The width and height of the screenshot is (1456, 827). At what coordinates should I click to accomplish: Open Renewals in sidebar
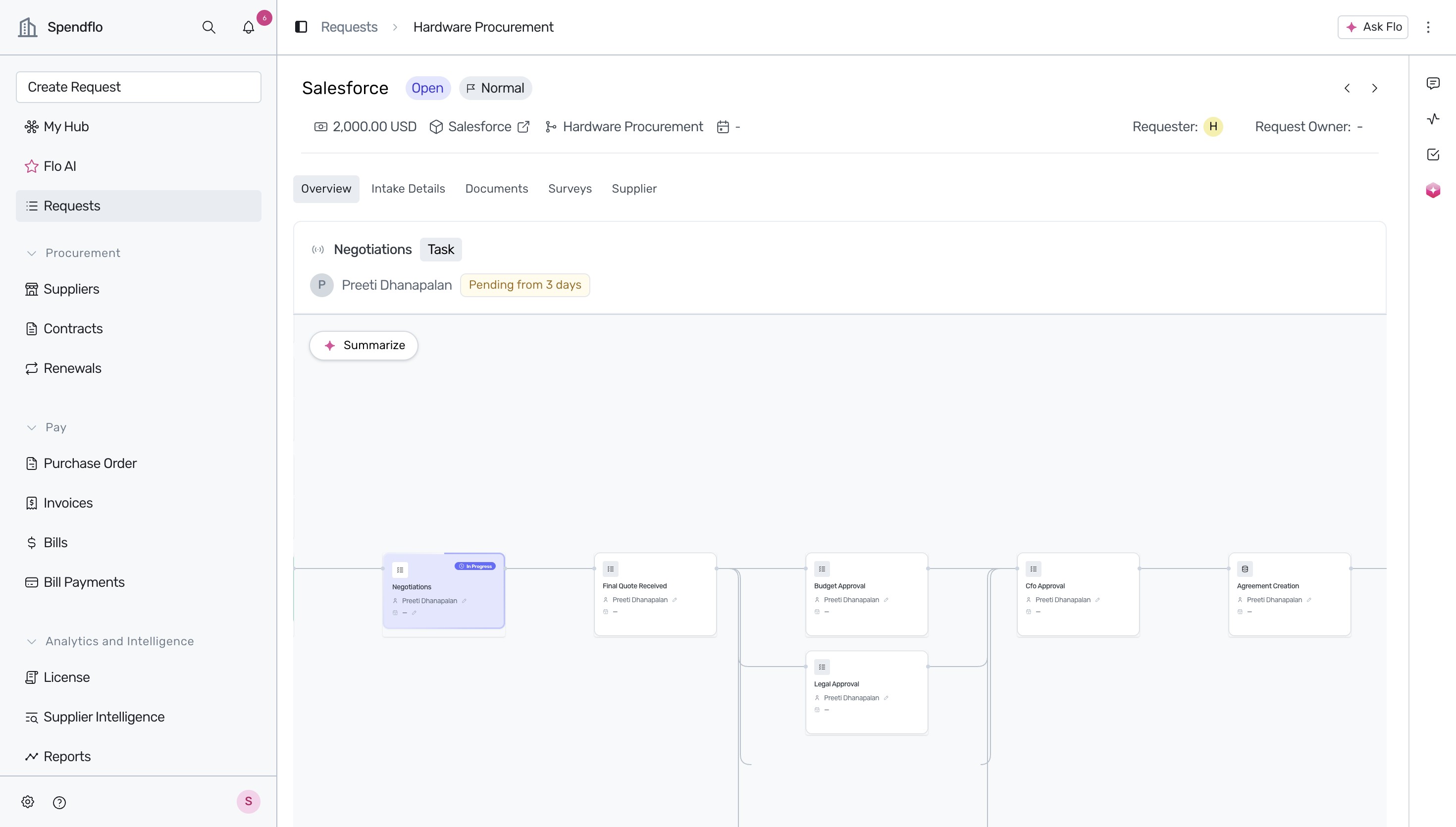[139, 368]
